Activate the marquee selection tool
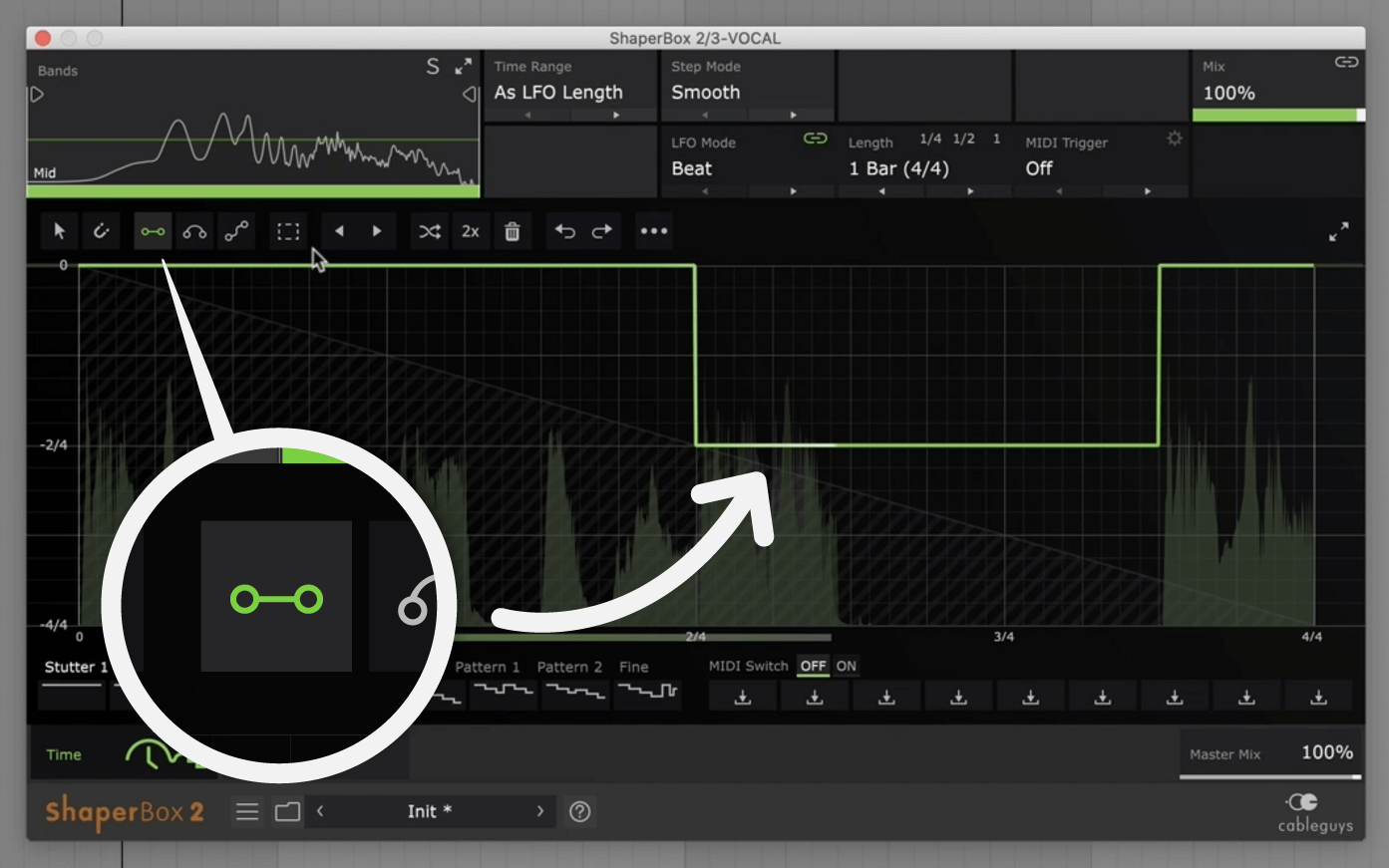Image resolution: width=1389 pixels, height=868 pixels. pos(288,231)
